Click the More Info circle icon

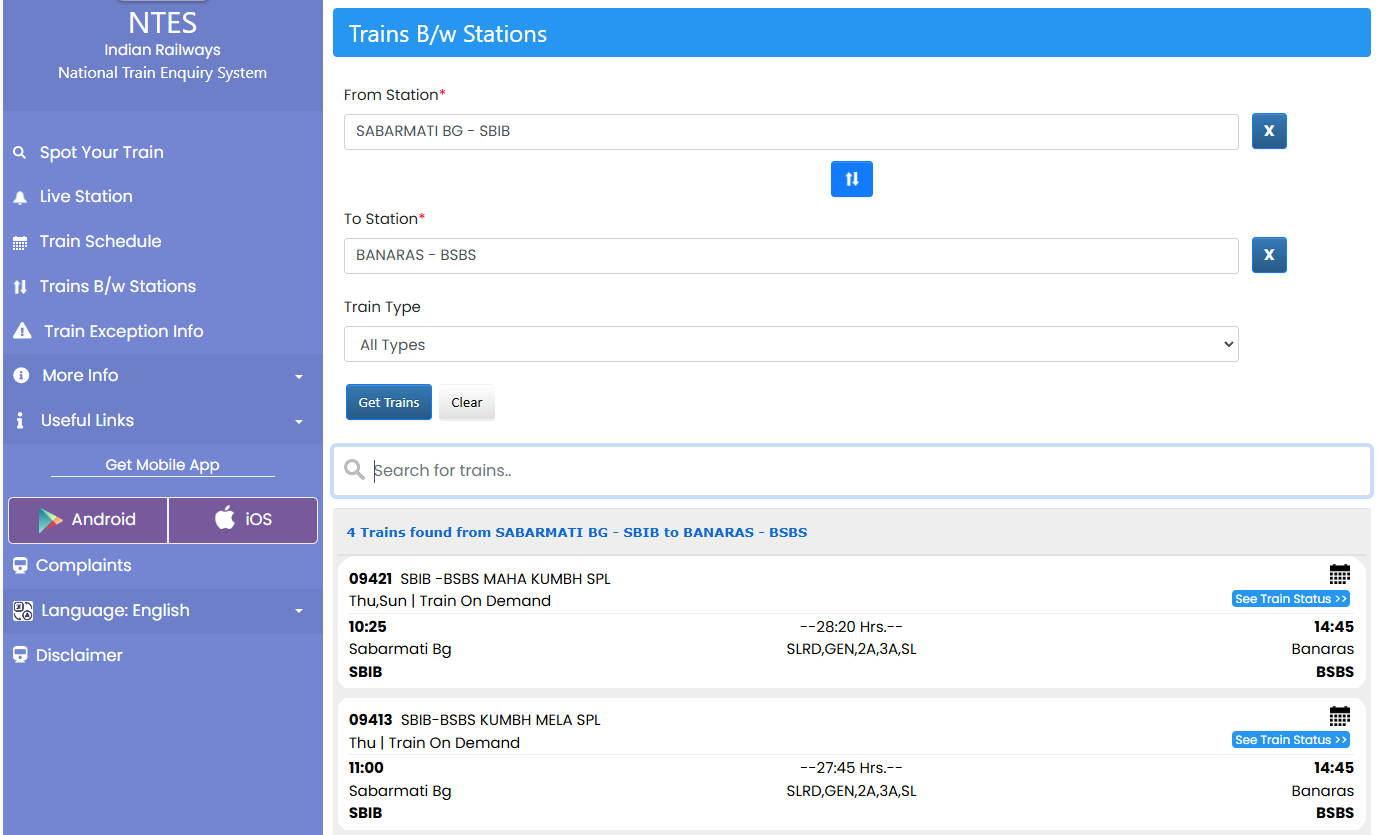click(x=21, y=376)
